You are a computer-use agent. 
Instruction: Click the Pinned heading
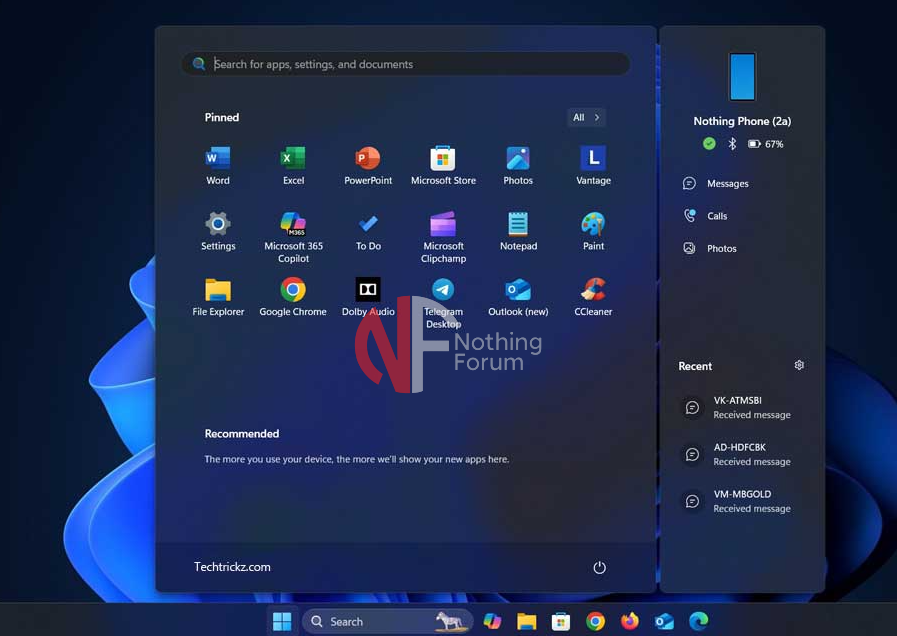click(222, 117)
